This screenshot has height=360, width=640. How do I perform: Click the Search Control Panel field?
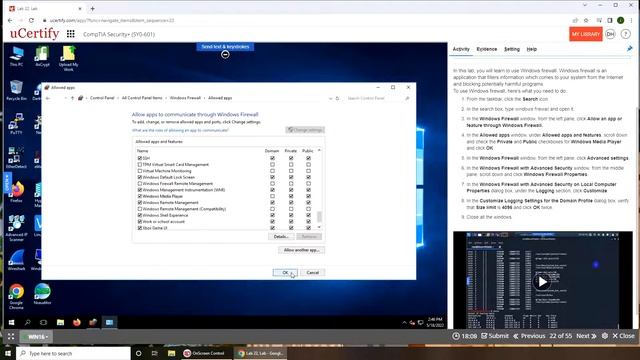click(377, 98)
